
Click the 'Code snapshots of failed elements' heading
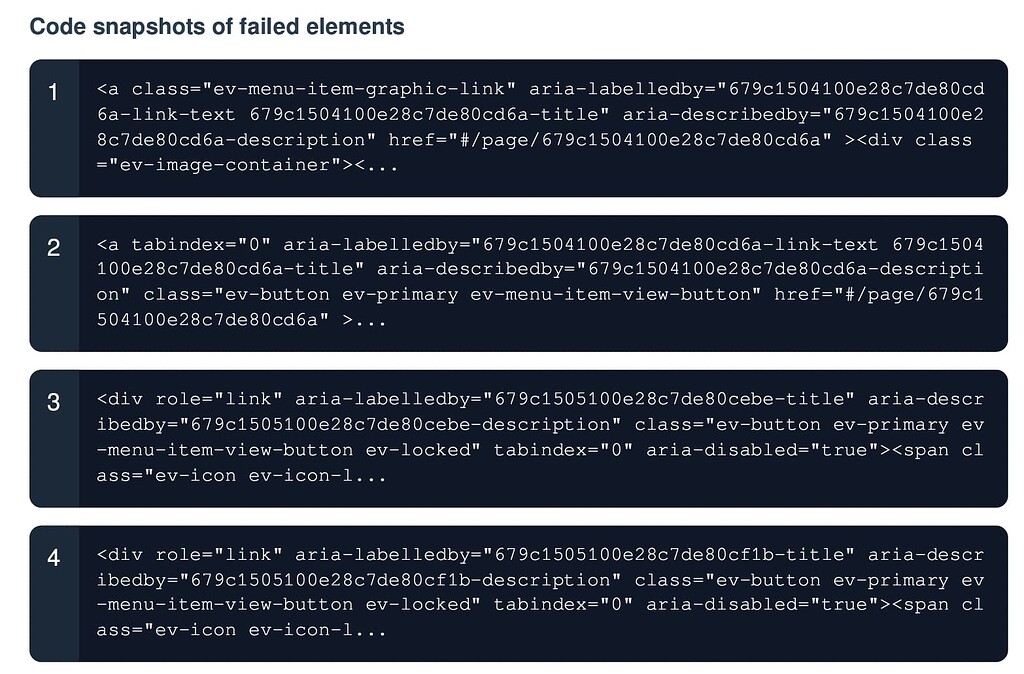(217, 27)
